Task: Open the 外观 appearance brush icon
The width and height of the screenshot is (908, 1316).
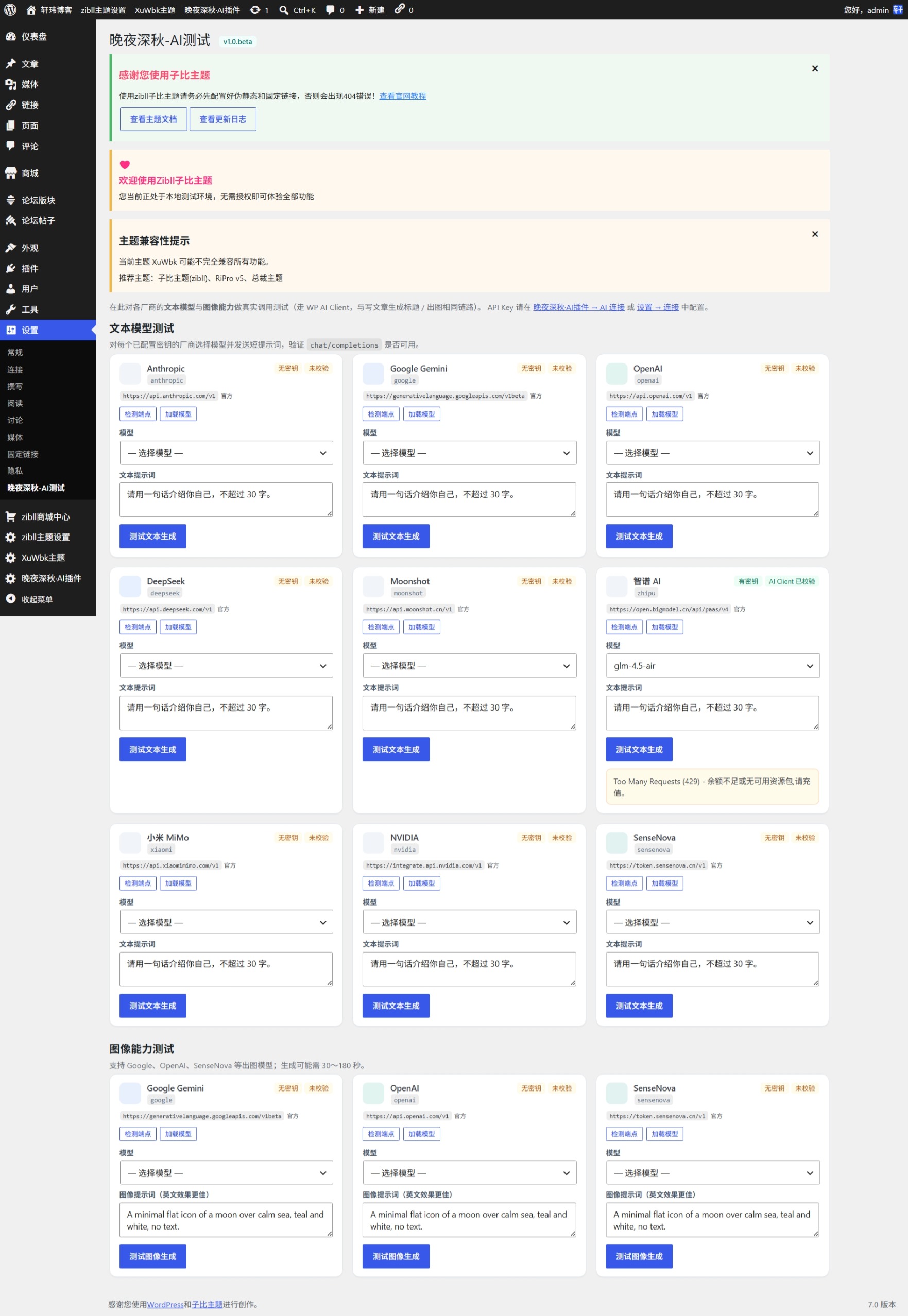Action: click(x=11, y=248)
